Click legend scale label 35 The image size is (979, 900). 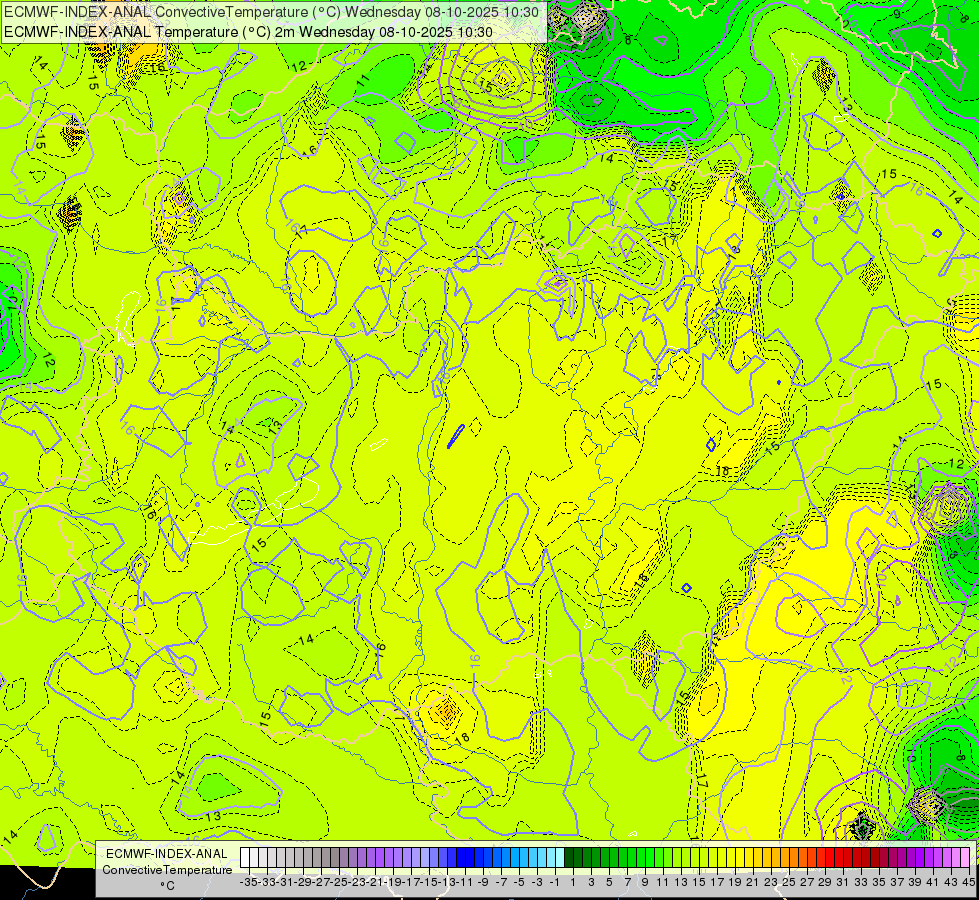pyautogui.click(x=878, y=882)
